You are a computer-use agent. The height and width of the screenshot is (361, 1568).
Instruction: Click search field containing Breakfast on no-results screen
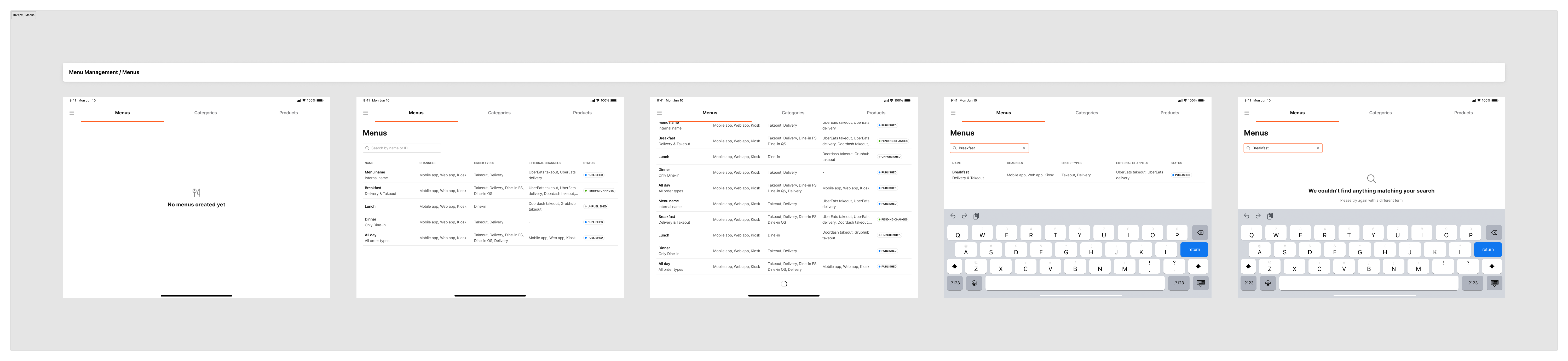click(x=1283, y=148)
